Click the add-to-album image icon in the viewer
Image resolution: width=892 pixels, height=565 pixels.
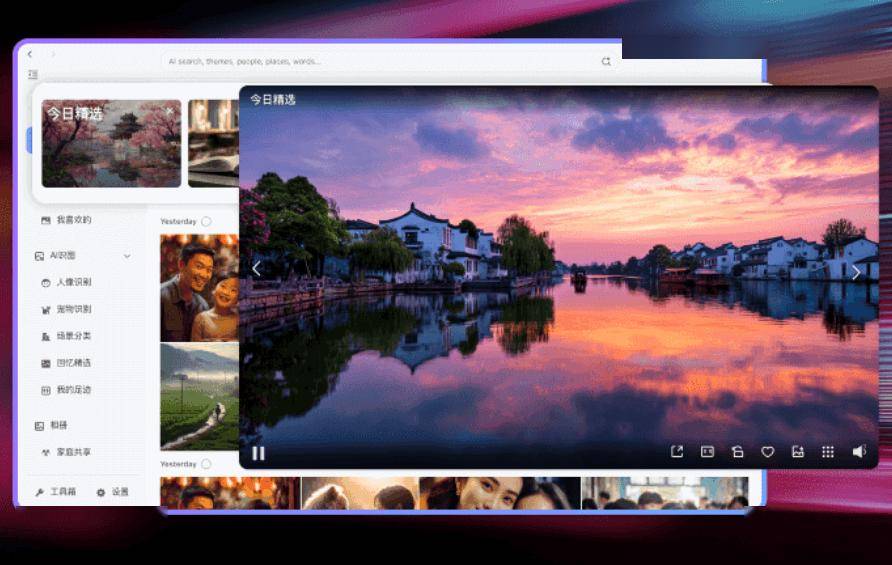[x=798, y=452]
